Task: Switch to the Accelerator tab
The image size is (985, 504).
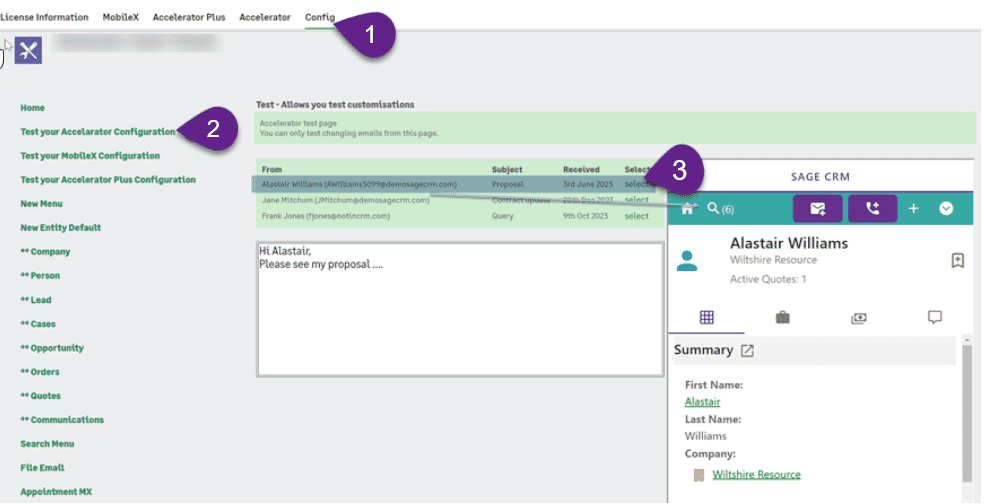Action: tap(265, 17)
